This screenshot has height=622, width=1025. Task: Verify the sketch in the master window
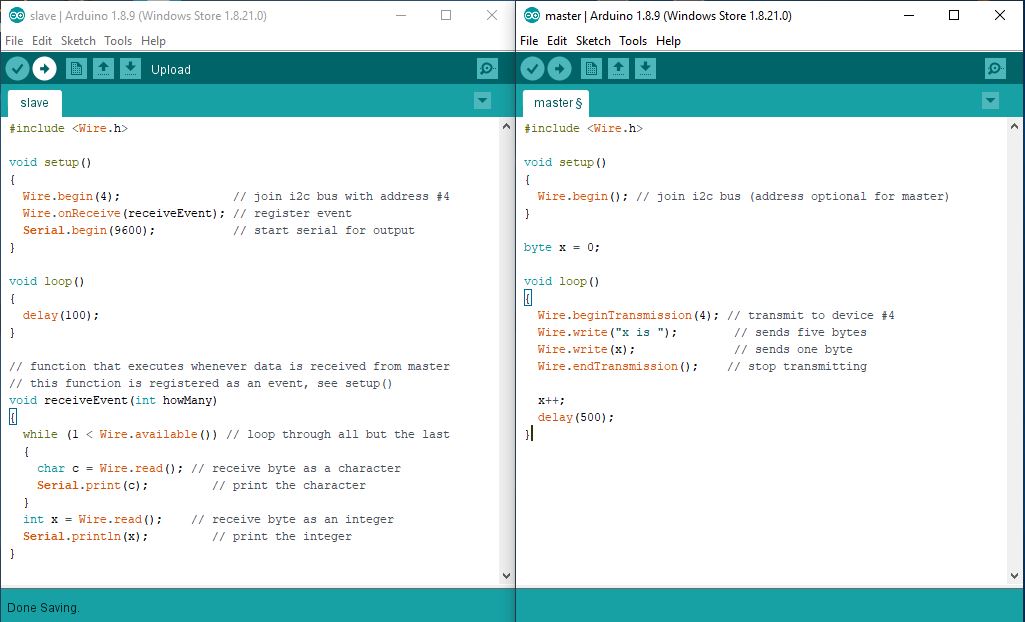click(532, 69)
